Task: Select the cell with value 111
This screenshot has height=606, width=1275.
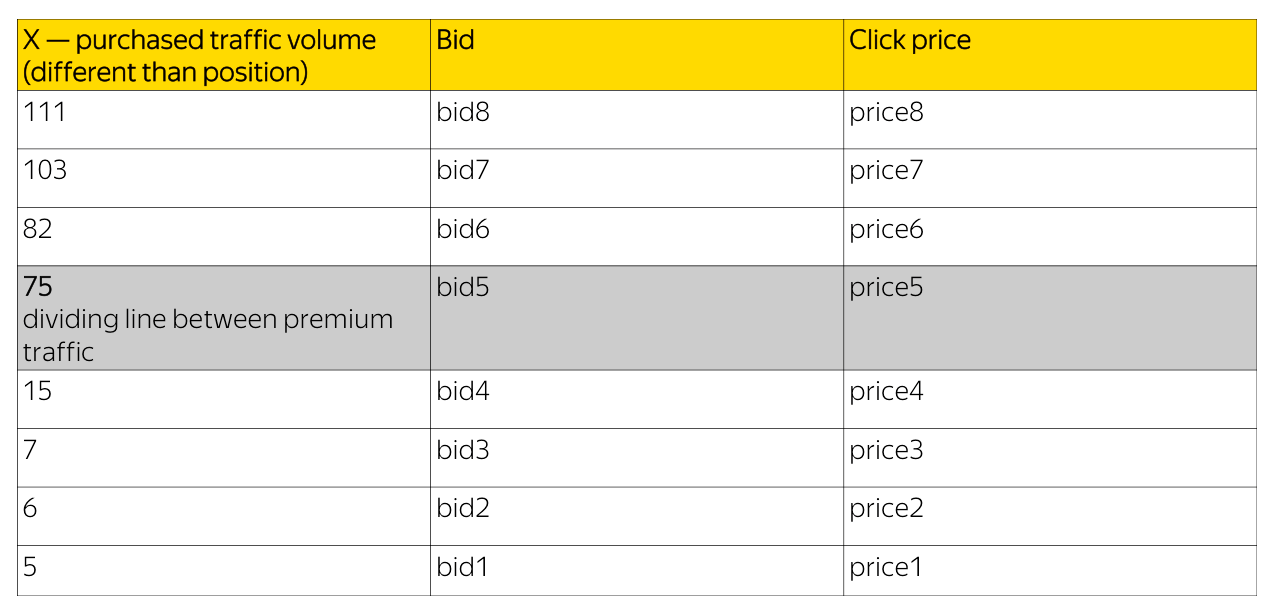Action: (x=45, y=112)
